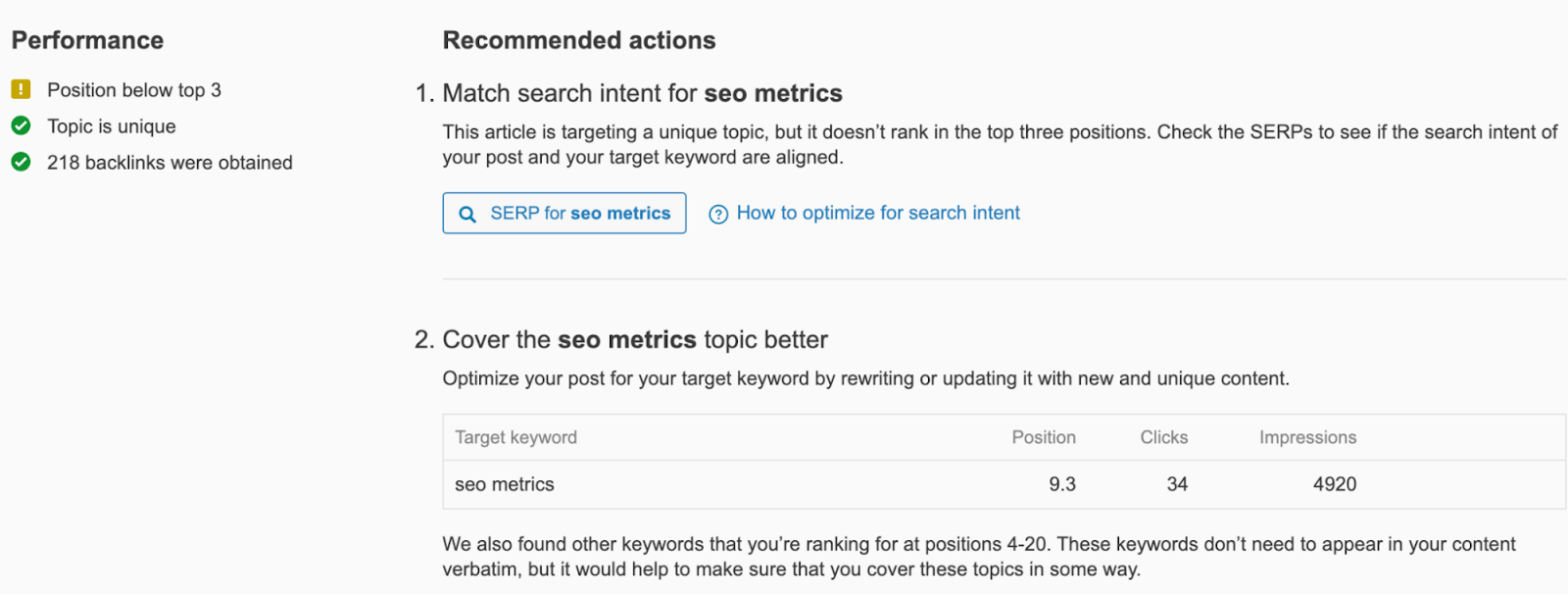Viewport: 1568px width, 595px height.
Task: Click the green check next to Topic is unique
Action: click(x=21, y=125)
